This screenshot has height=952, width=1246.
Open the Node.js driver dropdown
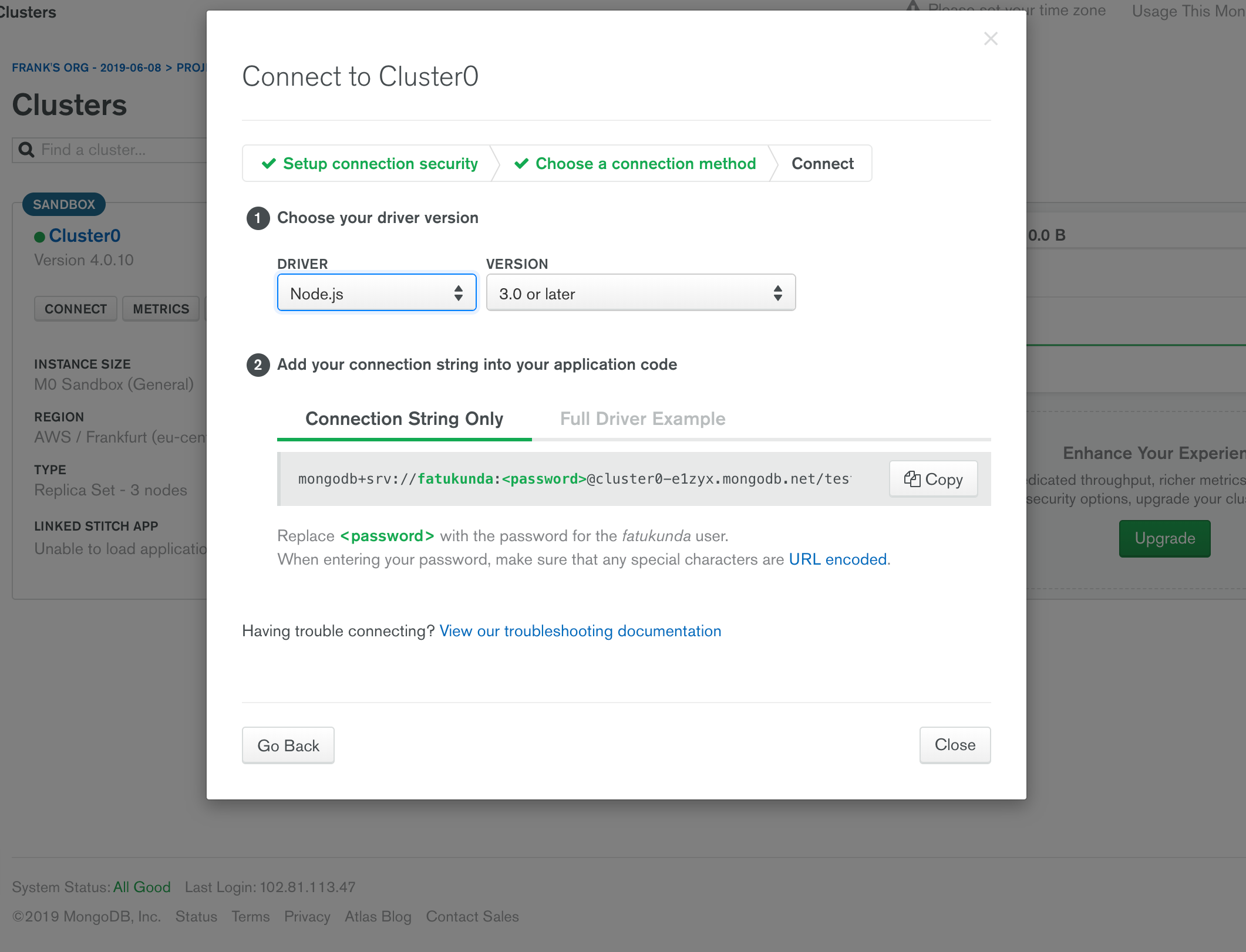[x=376, y=293]
